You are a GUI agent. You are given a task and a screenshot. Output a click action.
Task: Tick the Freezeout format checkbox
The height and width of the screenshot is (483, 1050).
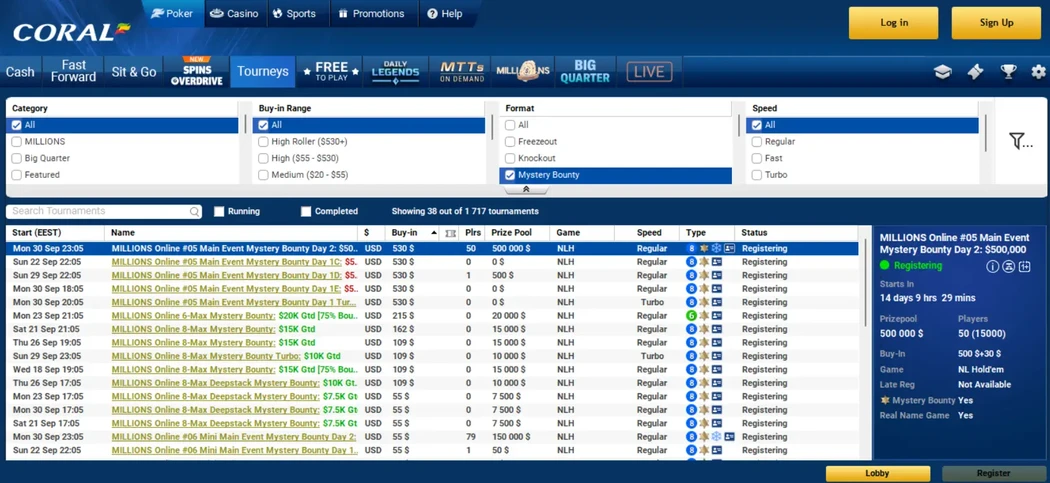coord(510,142)
